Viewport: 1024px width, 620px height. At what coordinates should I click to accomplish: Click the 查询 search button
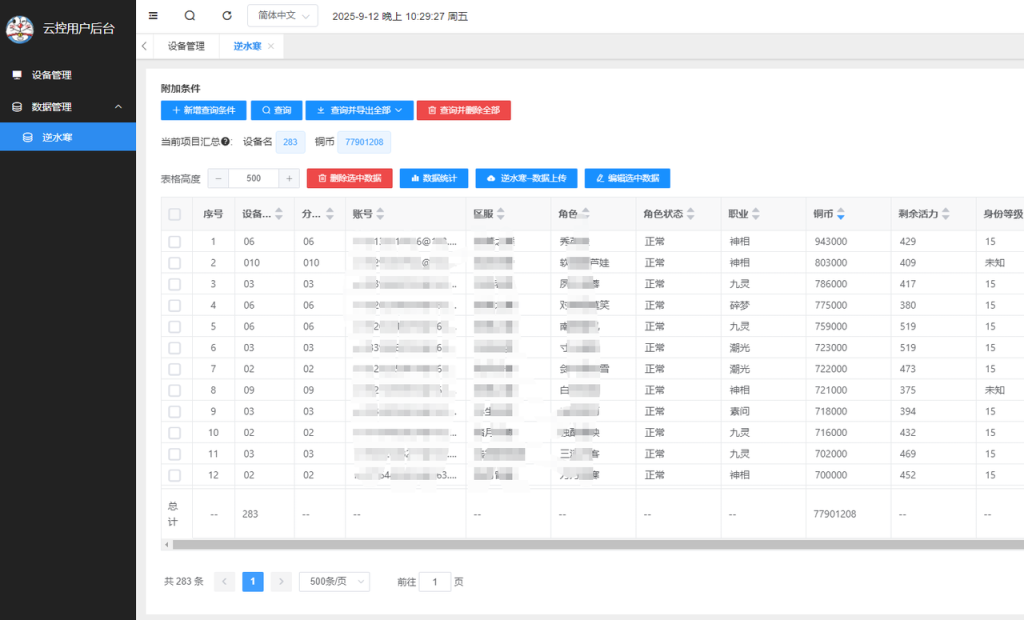276,110
